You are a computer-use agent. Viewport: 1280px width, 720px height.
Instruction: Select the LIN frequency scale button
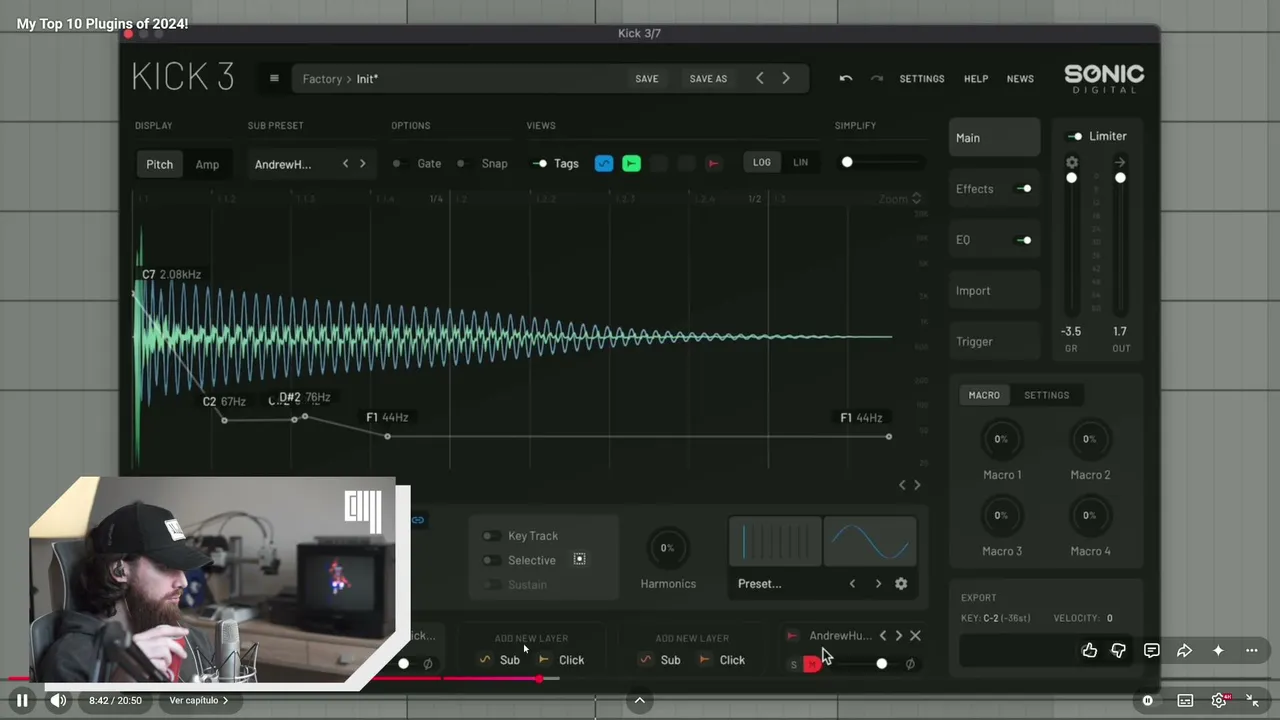click(800, 163)
